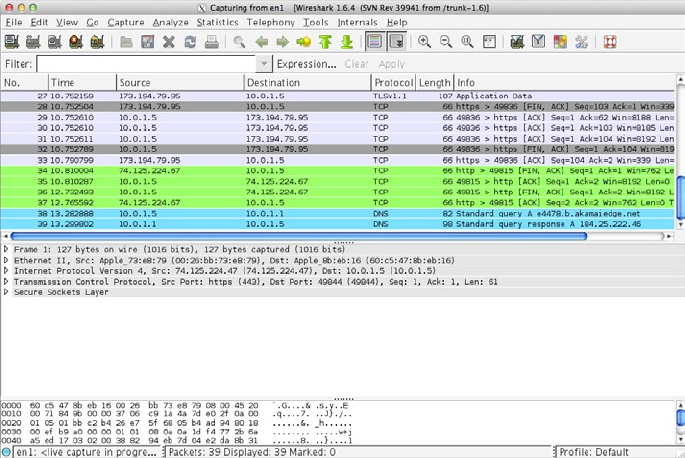The height and width of the screenshot is (458, 685).
Task: Edit display filters icon
Action: click(x=538, y=42)
